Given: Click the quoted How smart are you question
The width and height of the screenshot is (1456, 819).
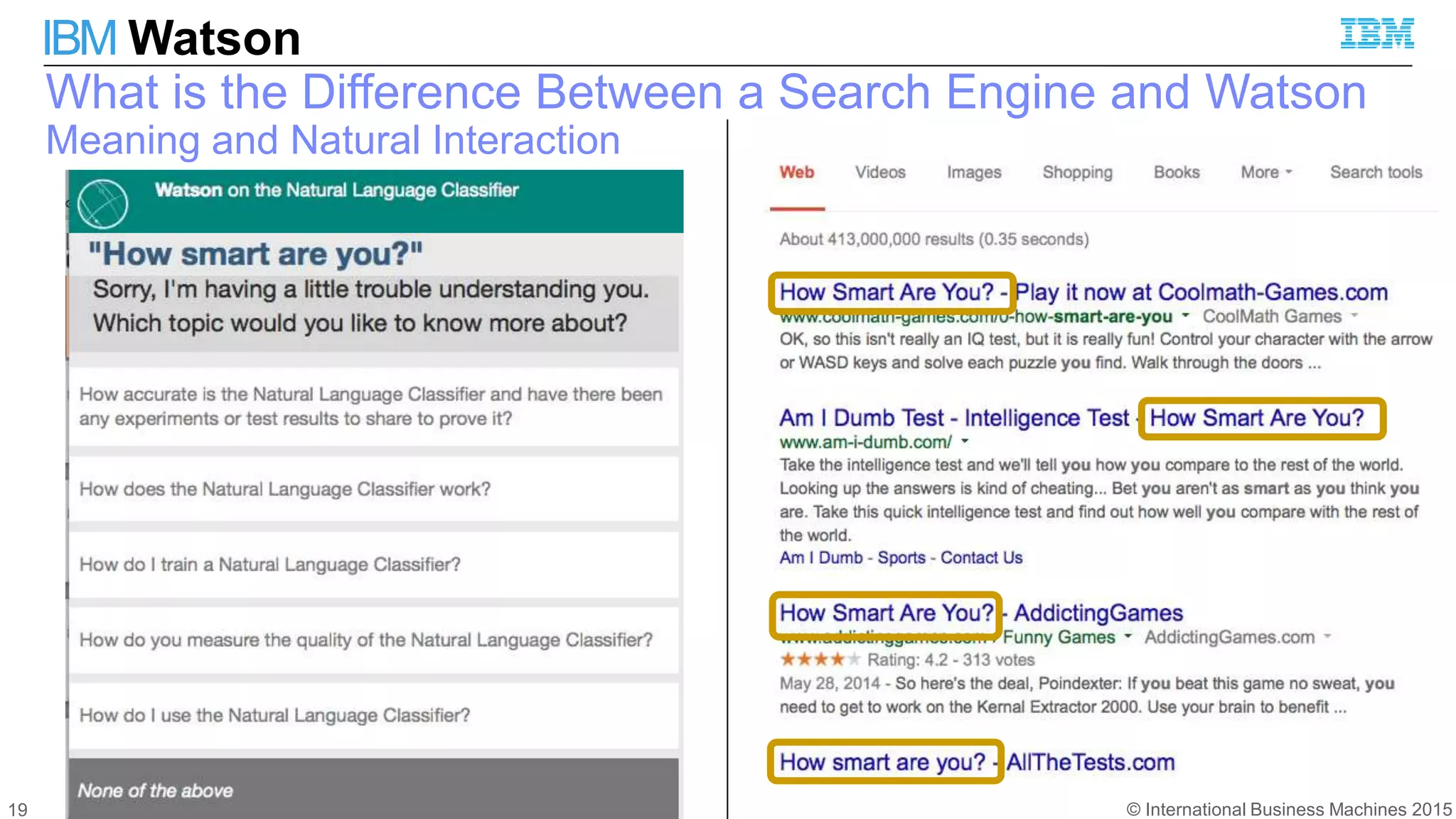Looking at the screenshot, I should coord(256,255).
